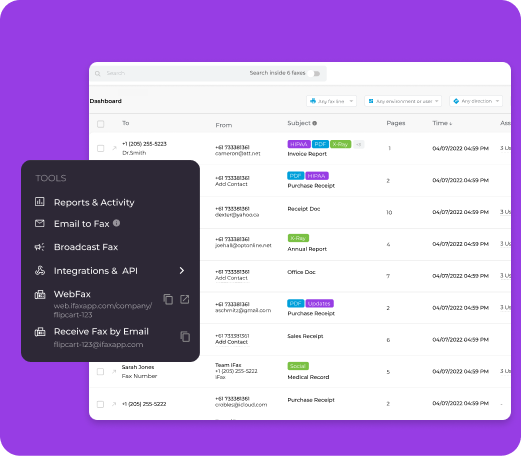The image size is (521, 456).
Task: Click Add Contact on Office Doc row
Action: (x=231, y=278)
